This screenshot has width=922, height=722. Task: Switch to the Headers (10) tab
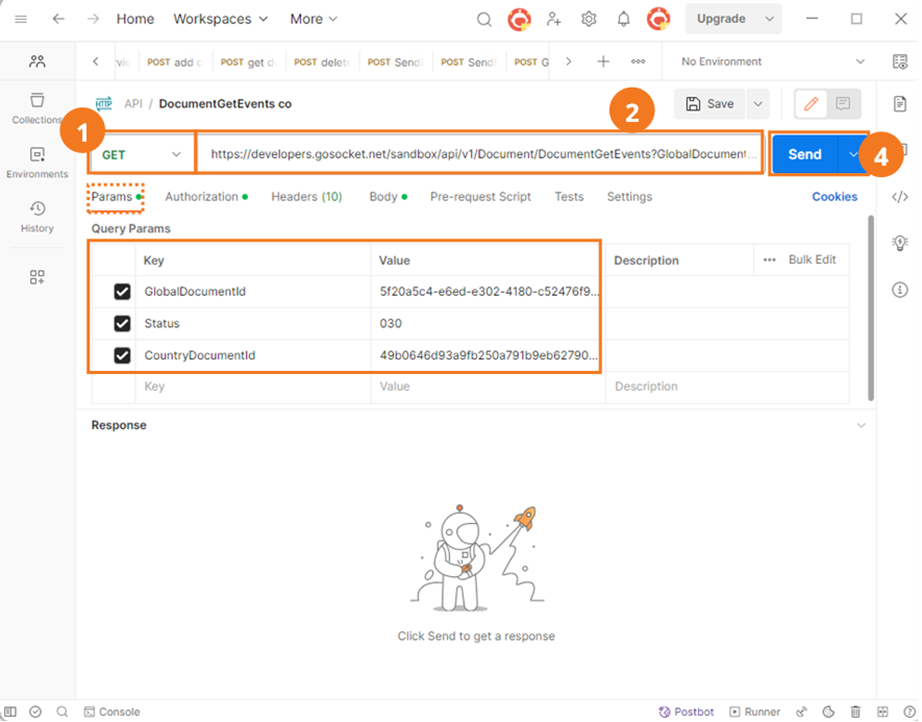click(306, 197)
